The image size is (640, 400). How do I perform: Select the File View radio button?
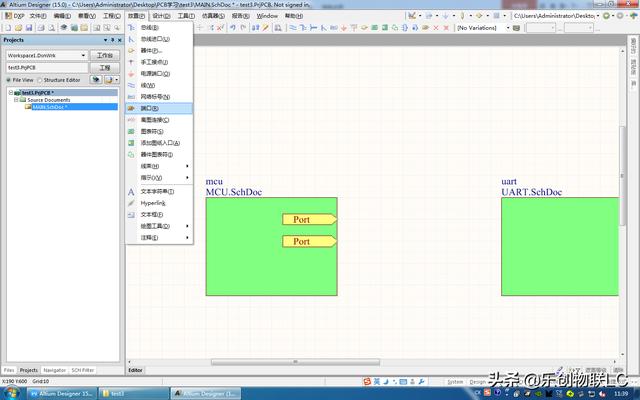pos(9,80)
